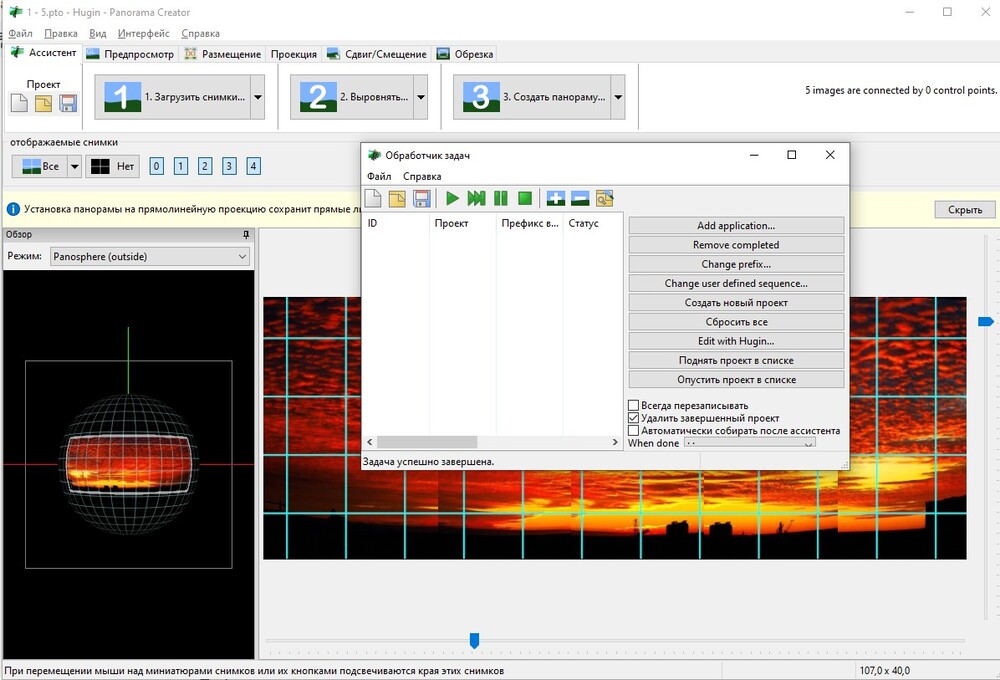This screenshot has height=680, width=1000.
Task: Toggle image number 2 display button
Action: [x=205, y=166]
